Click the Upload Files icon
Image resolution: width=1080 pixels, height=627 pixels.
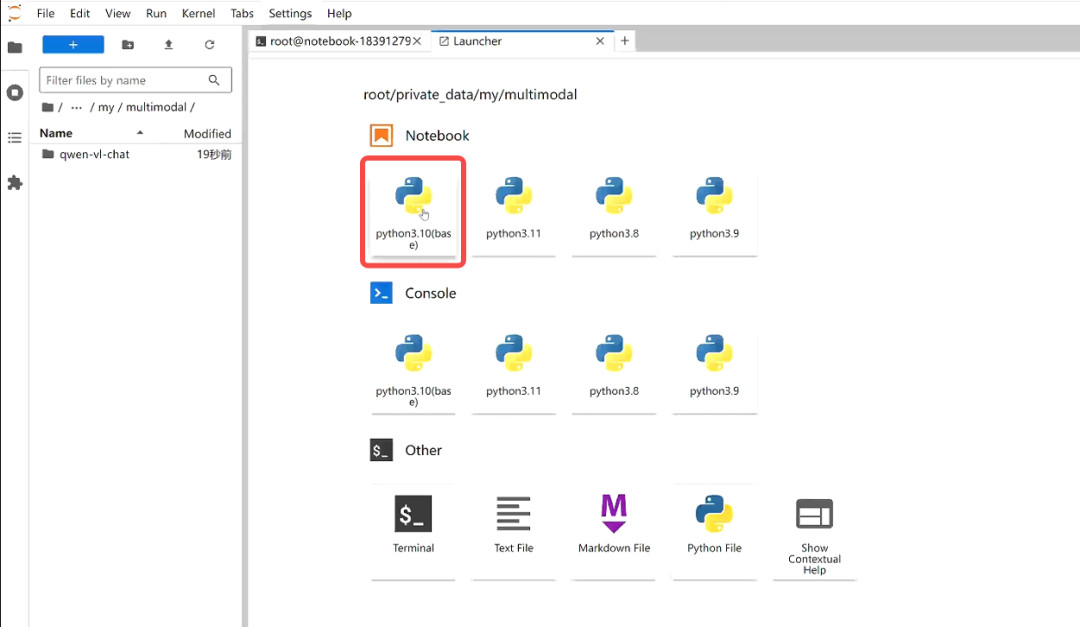tap(168, 45)
